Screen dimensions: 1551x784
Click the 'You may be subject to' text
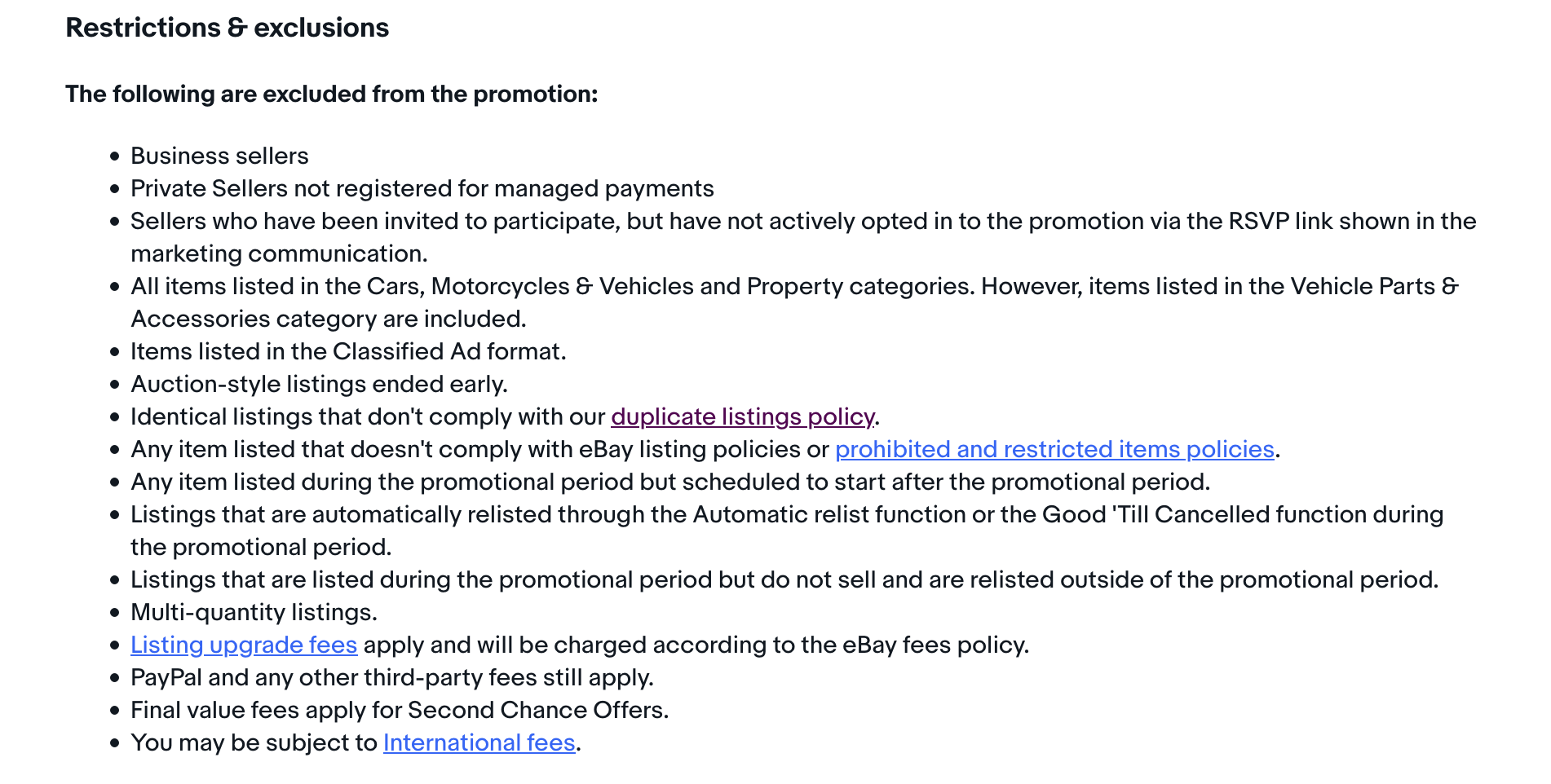coord(254,742)
